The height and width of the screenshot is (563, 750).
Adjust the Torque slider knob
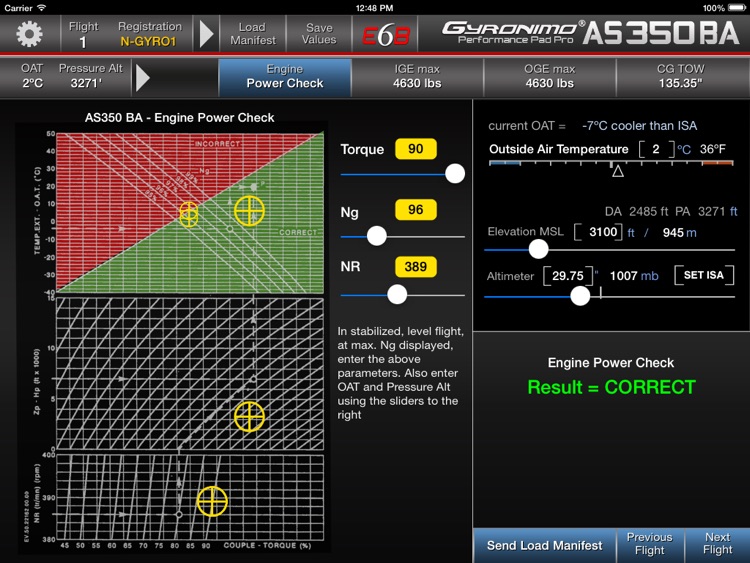click(x=455, y=173)
